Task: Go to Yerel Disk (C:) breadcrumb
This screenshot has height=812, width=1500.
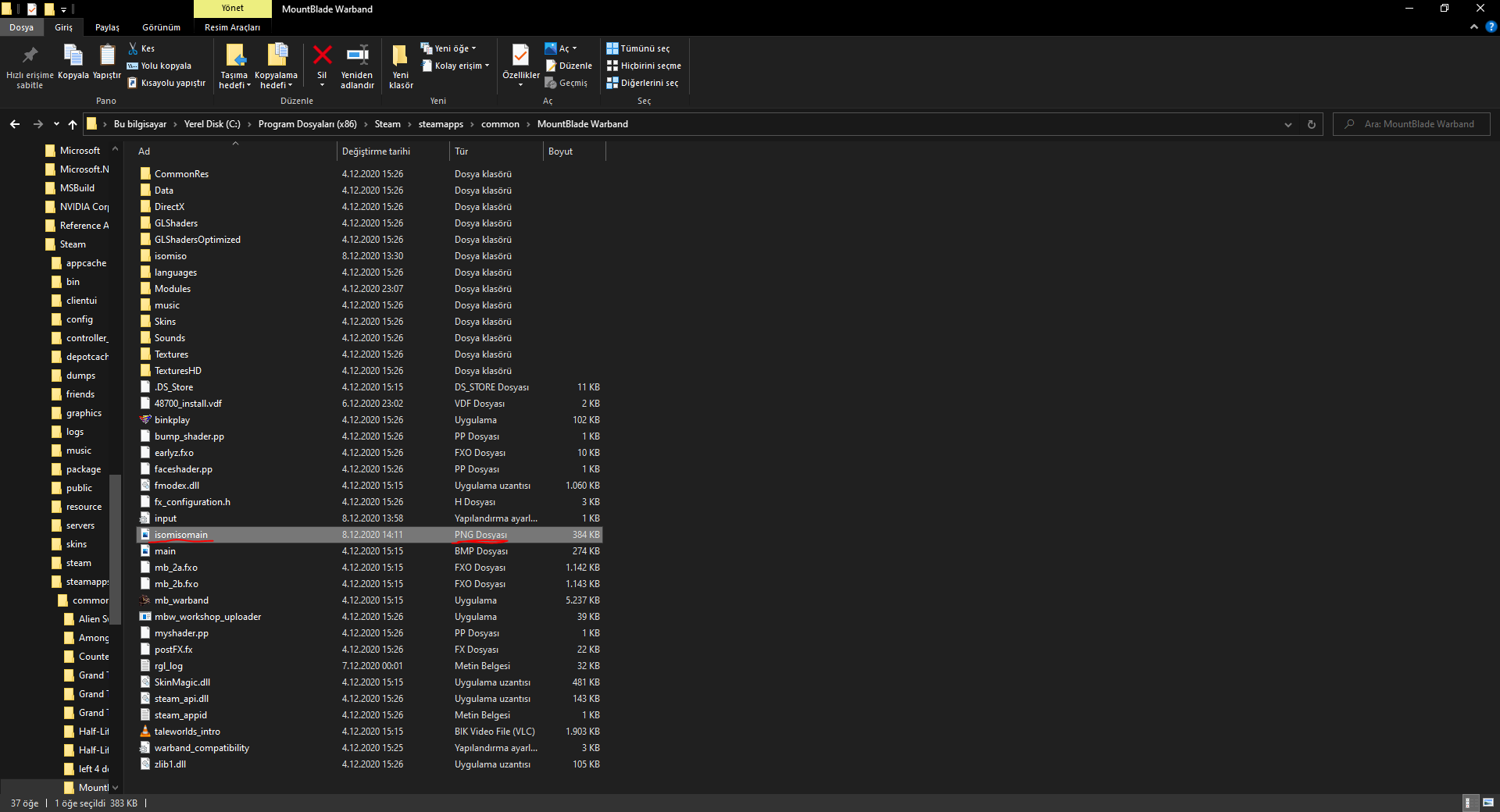Action: point(212,124)
